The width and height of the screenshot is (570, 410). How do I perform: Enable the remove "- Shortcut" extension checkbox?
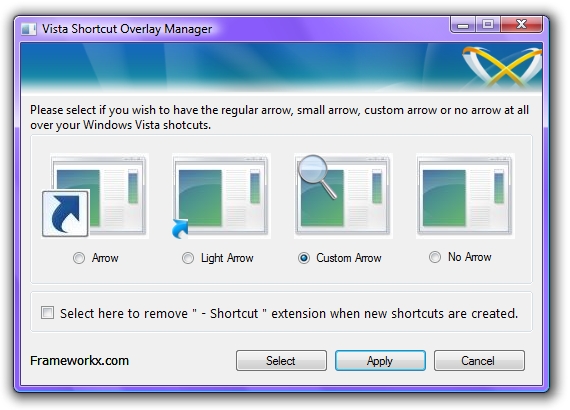[48, 313]
